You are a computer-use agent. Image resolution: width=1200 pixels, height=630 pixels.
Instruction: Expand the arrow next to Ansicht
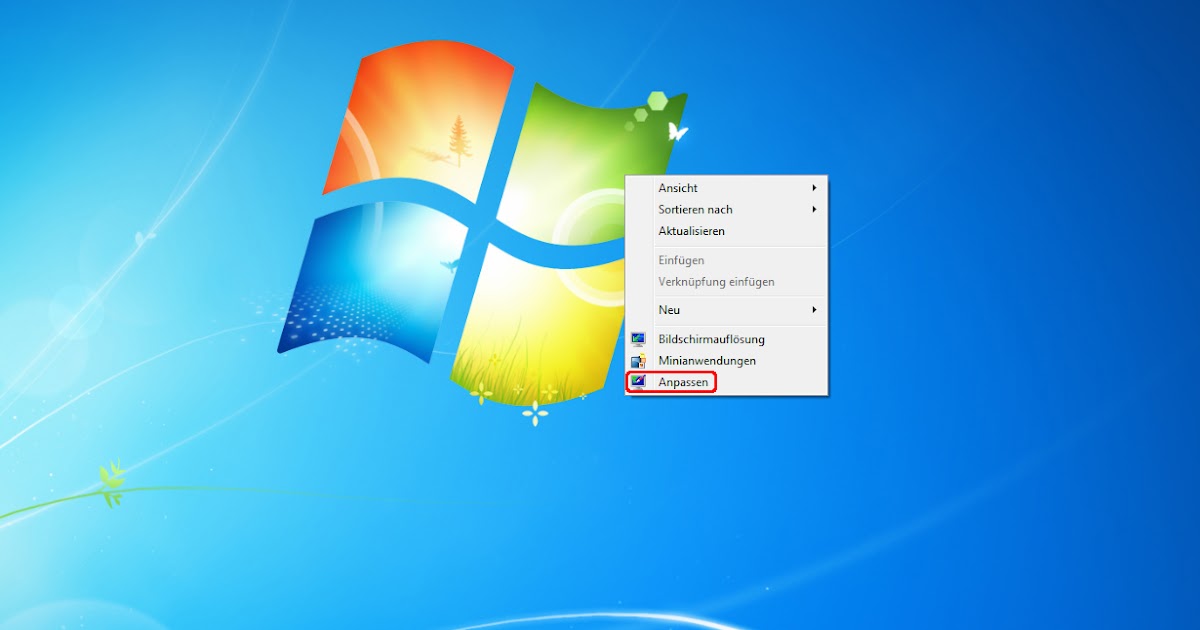(x=814, y=188)
